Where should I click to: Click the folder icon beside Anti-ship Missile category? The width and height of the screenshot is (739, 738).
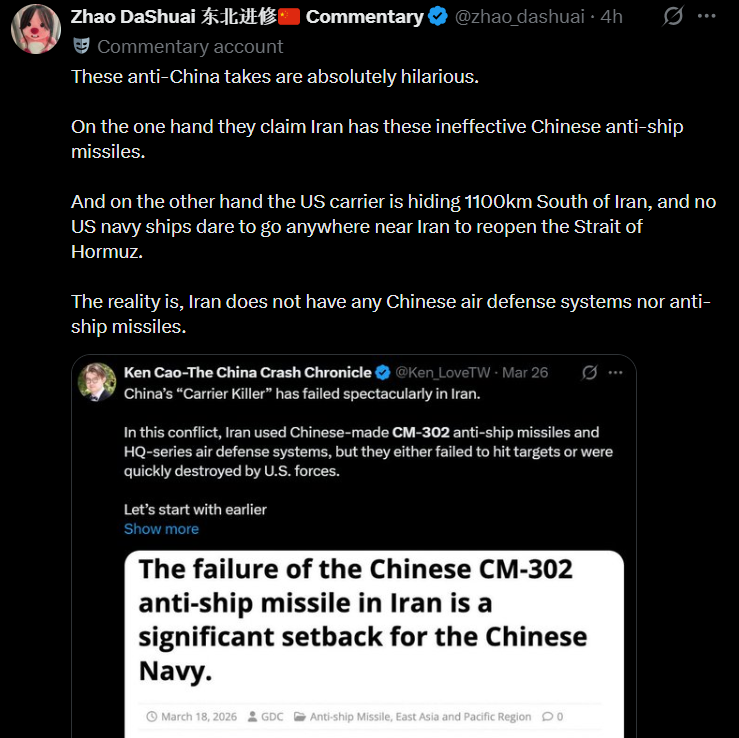[x=299, y=716]
